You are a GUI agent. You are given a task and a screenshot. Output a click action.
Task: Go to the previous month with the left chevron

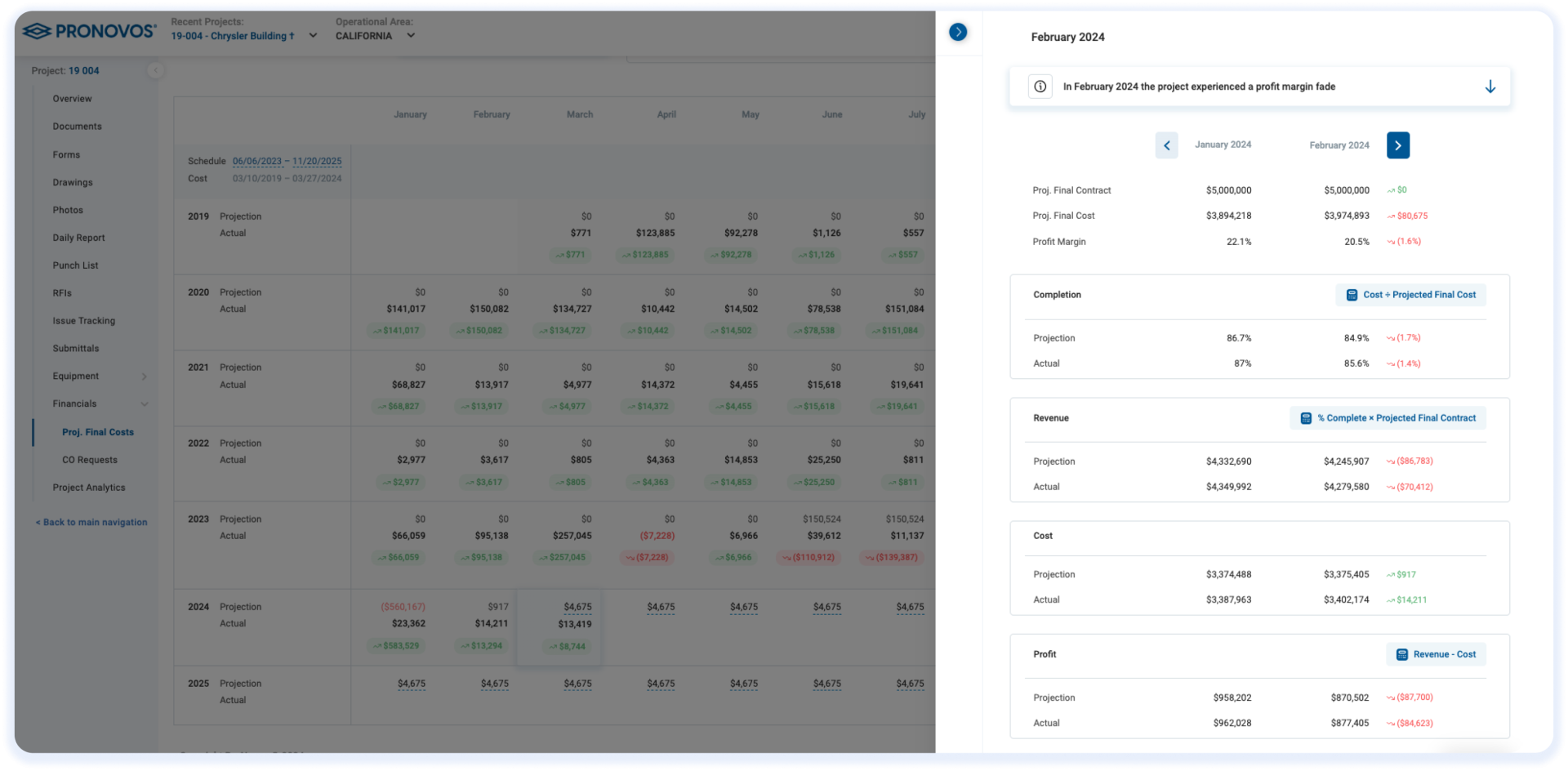1166,145
